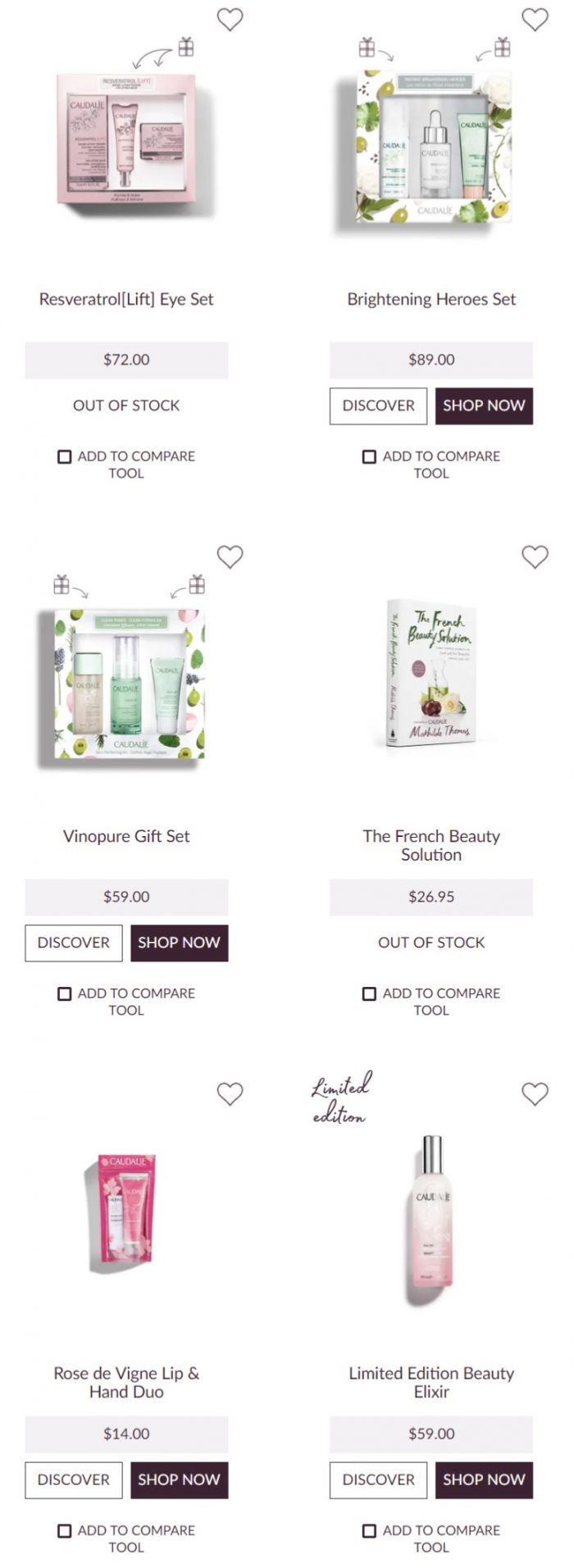Viewport: 574px width, 1568px height.
Task: Click gift icon above Resveratrol[Lift] Eye Set
Action: 186,47
